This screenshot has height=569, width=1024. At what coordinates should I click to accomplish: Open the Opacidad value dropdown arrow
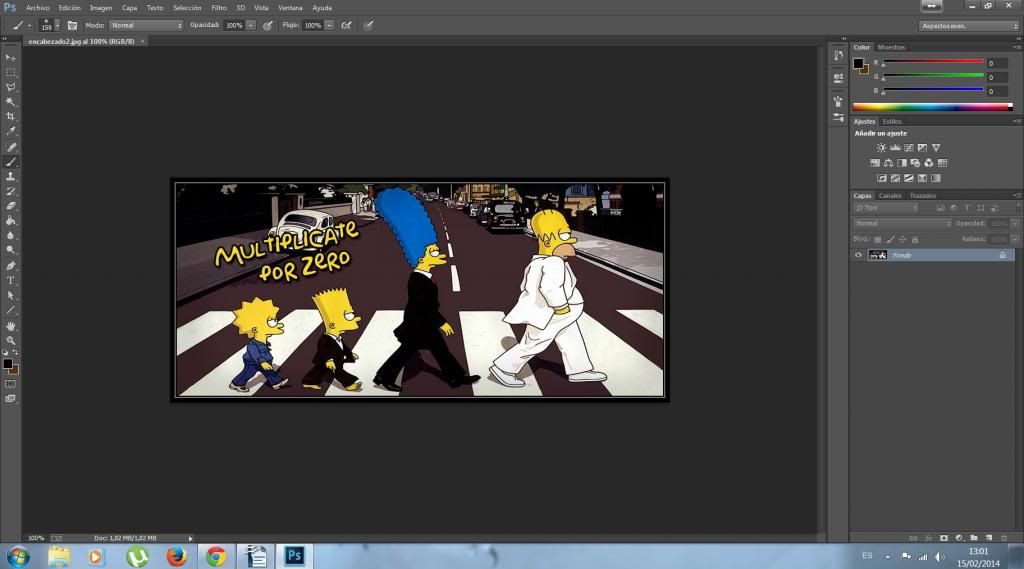[250, 25]
